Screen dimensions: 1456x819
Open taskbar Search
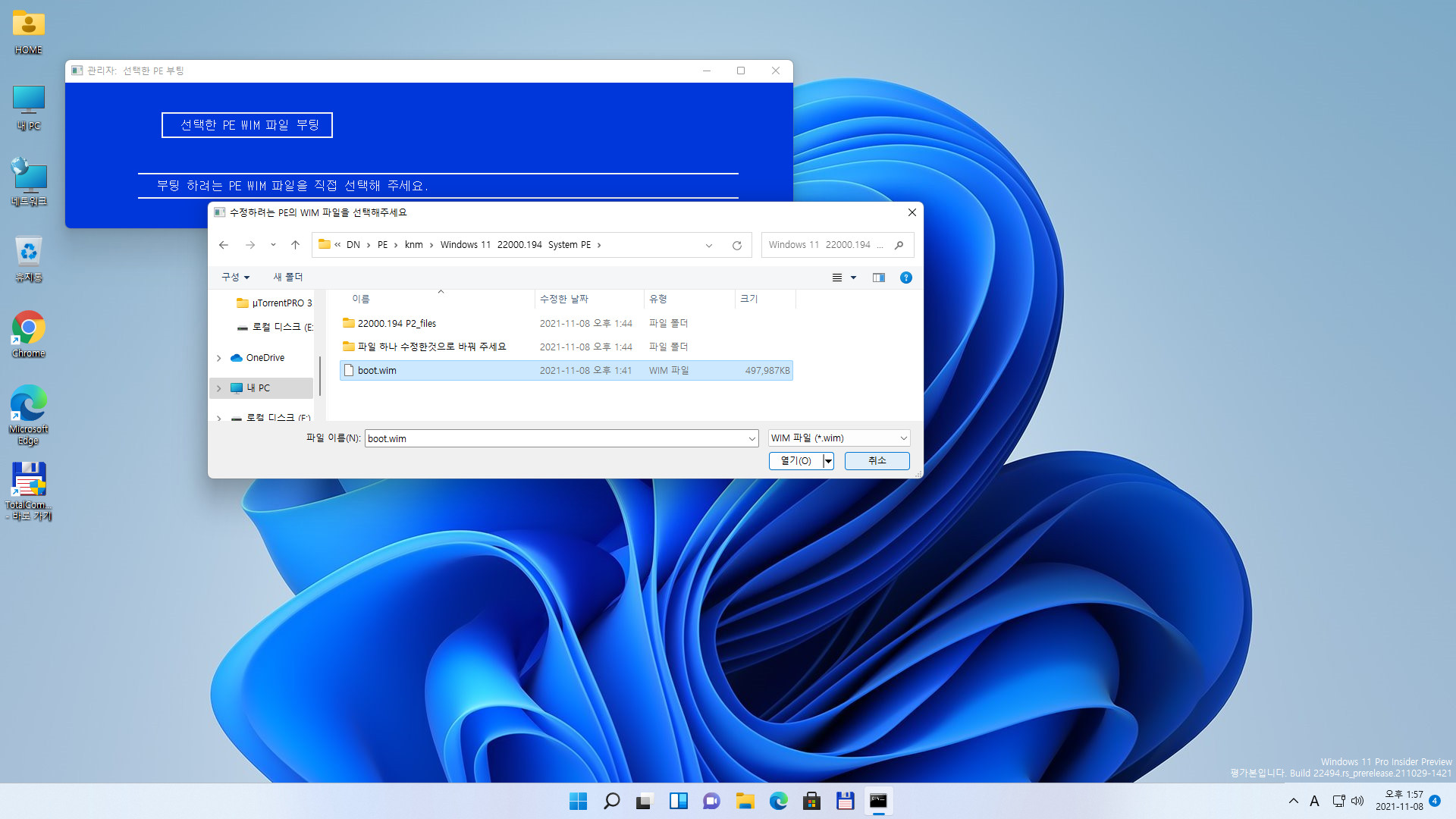point(611,802)
